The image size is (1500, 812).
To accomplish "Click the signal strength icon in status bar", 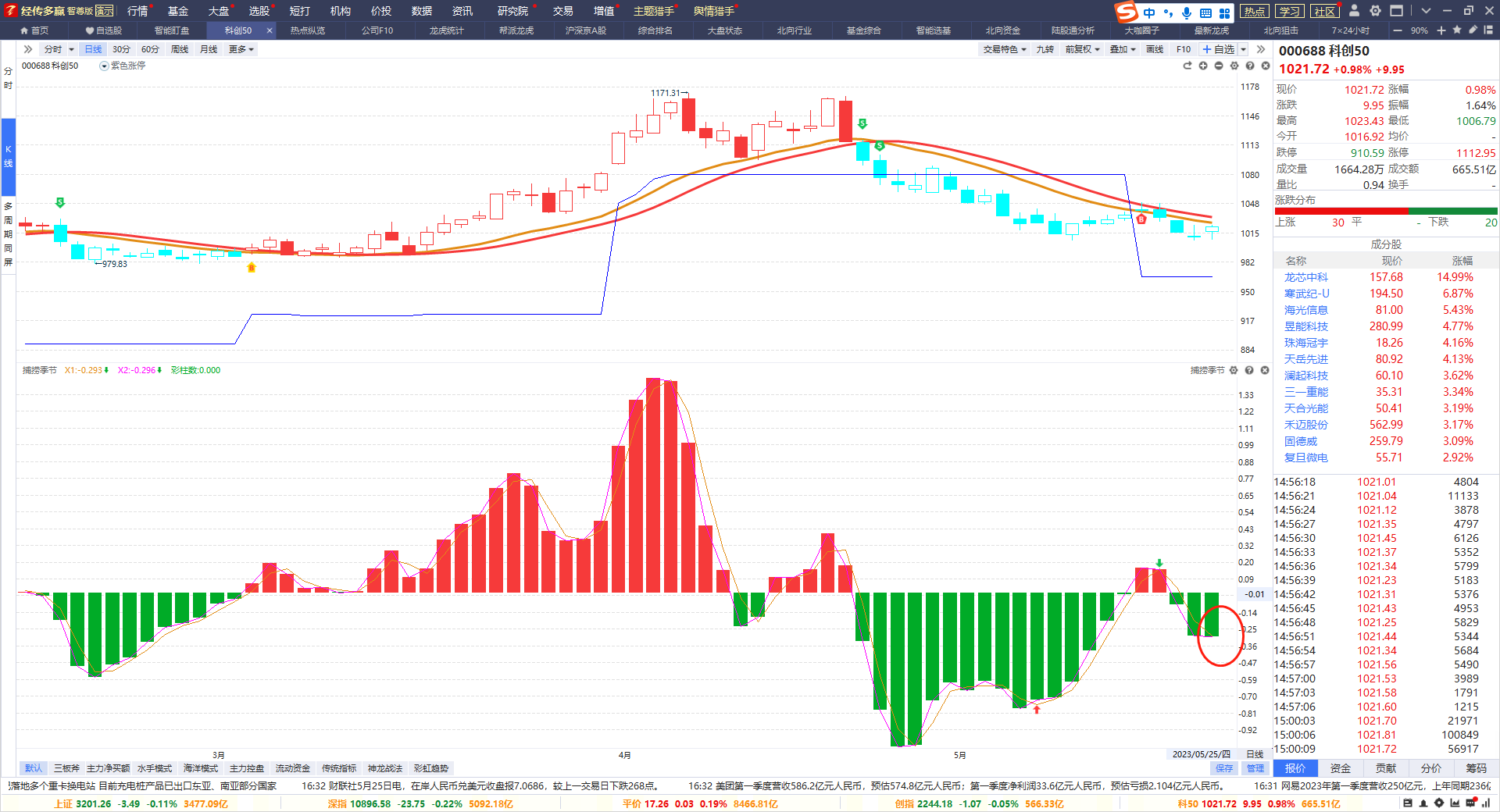I will pyautogui.click(x=1486, y=803).
